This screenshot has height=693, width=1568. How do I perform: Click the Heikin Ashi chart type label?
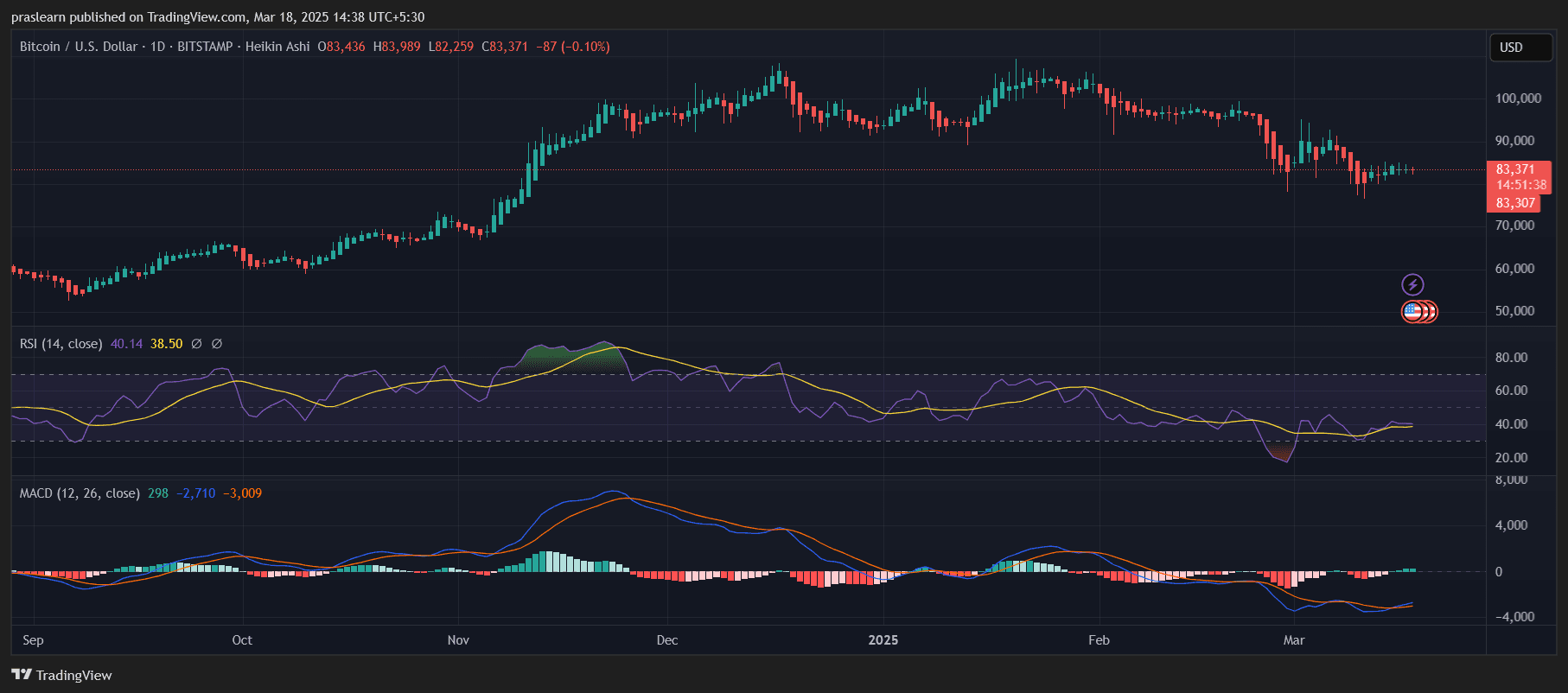pos(277,47)
